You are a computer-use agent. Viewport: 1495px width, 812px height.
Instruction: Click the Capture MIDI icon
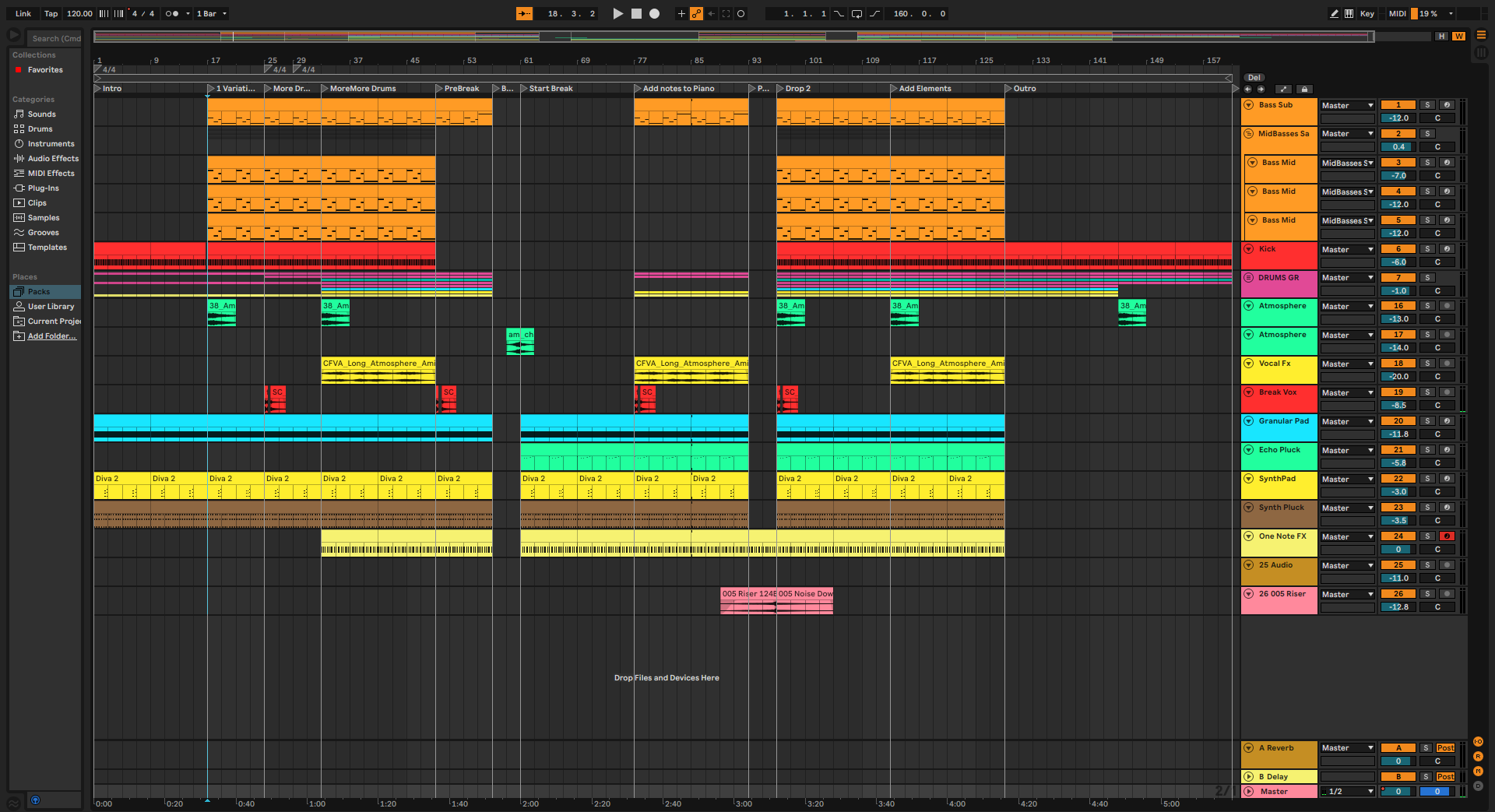[726, 13]
